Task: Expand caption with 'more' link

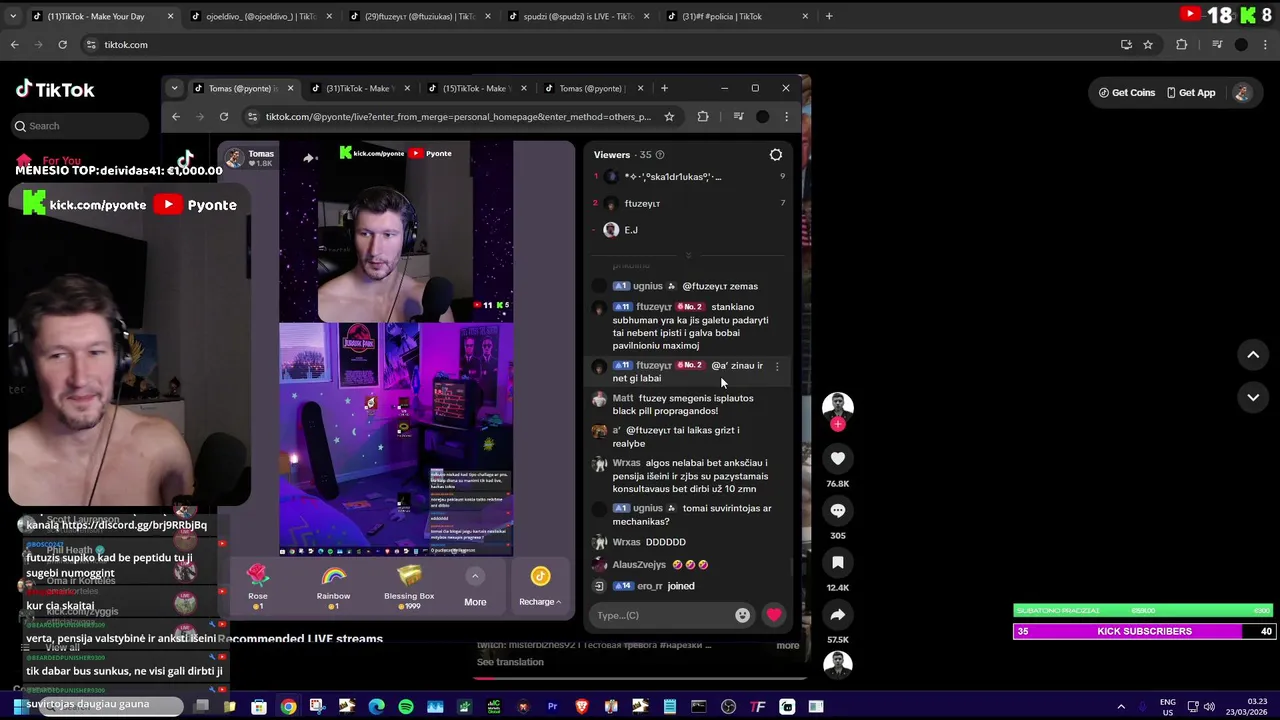Action: [788, 645]
